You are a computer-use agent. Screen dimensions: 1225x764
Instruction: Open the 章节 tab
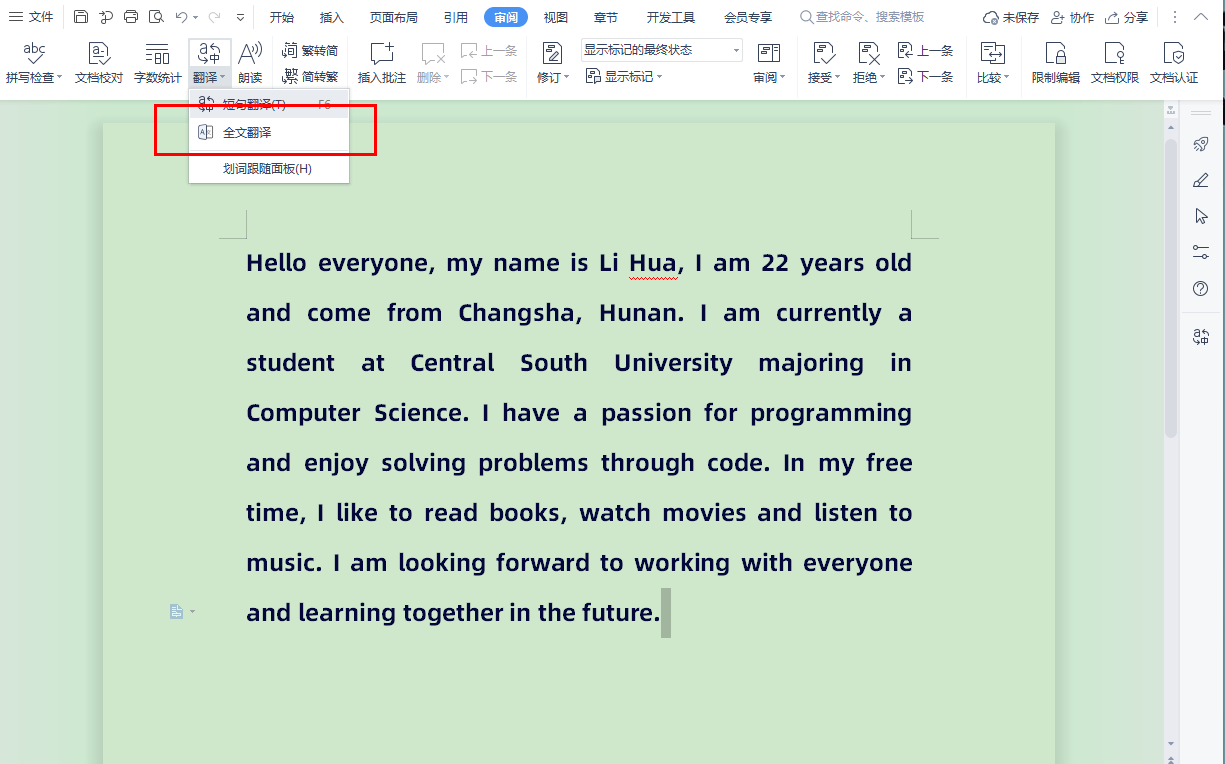tap(606, 17)
